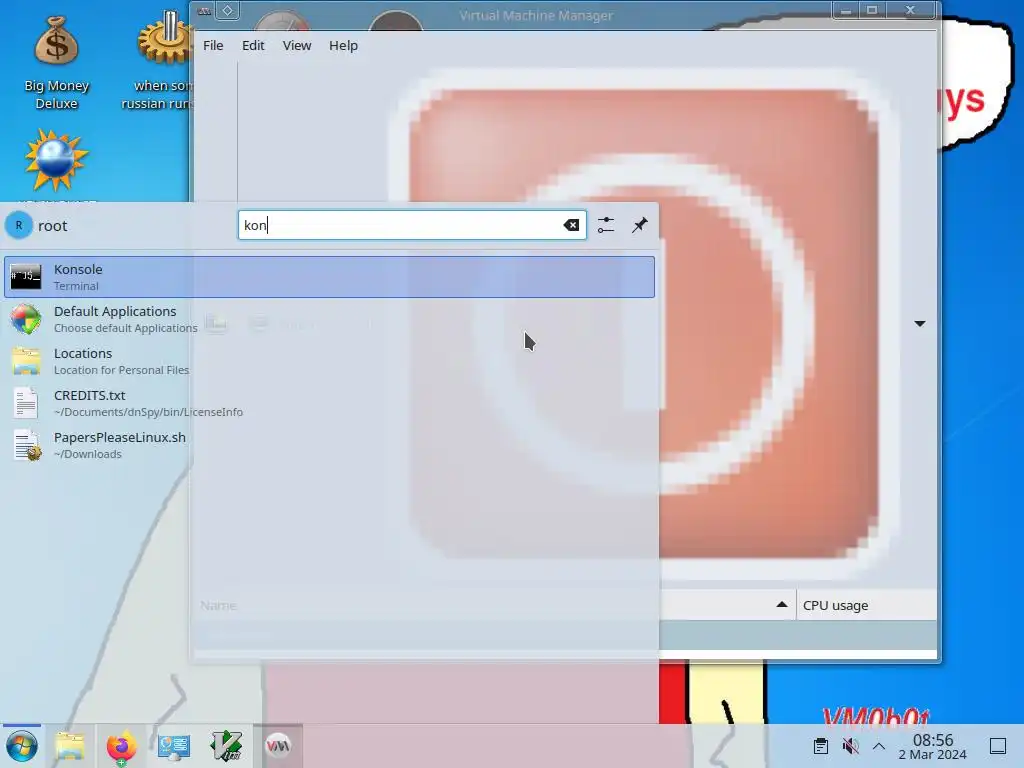Clear the search field text
The height and width of the screenshot is (768, 1024).
[x=571, y=225]
